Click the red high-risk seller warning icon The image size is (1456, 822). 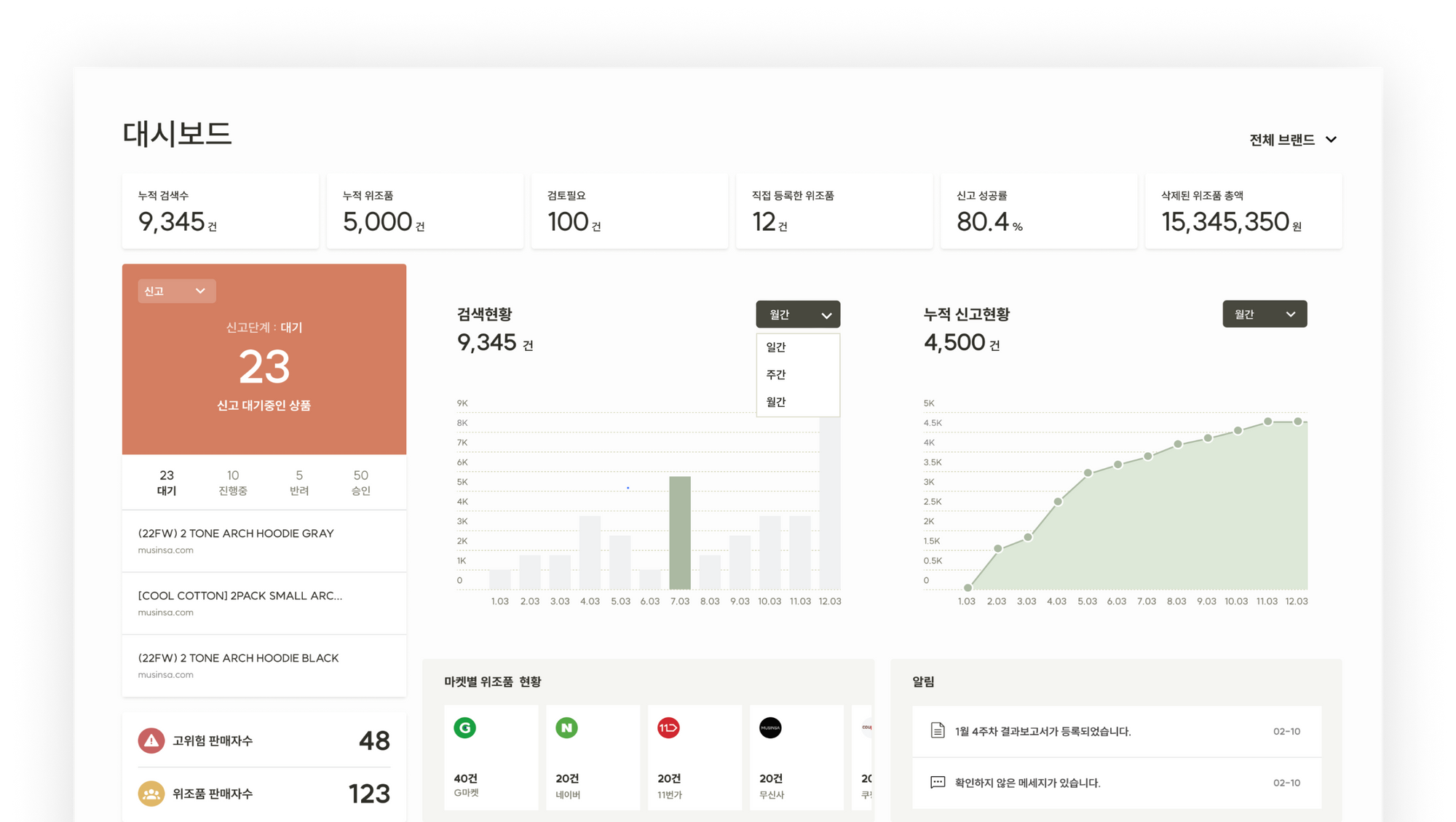point(151,740)
